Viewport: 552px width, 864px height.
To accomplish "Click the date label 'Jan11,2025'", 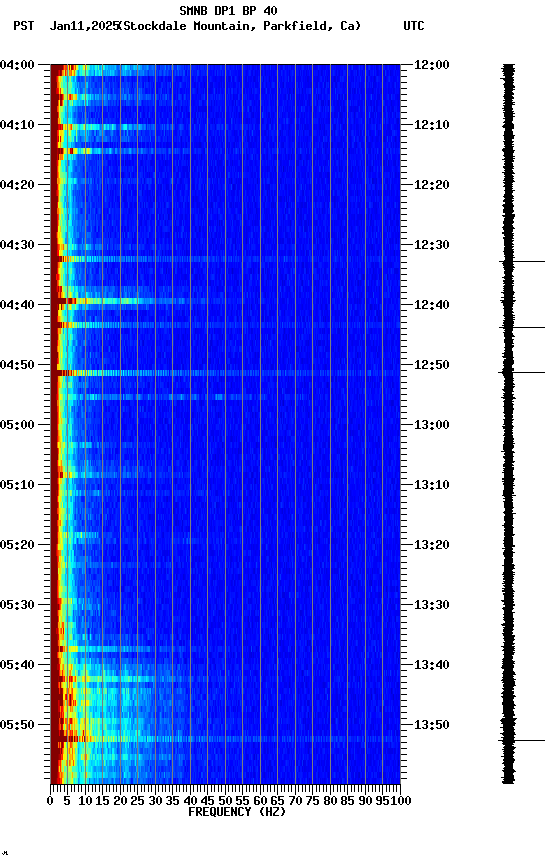I will click(84, 26).
